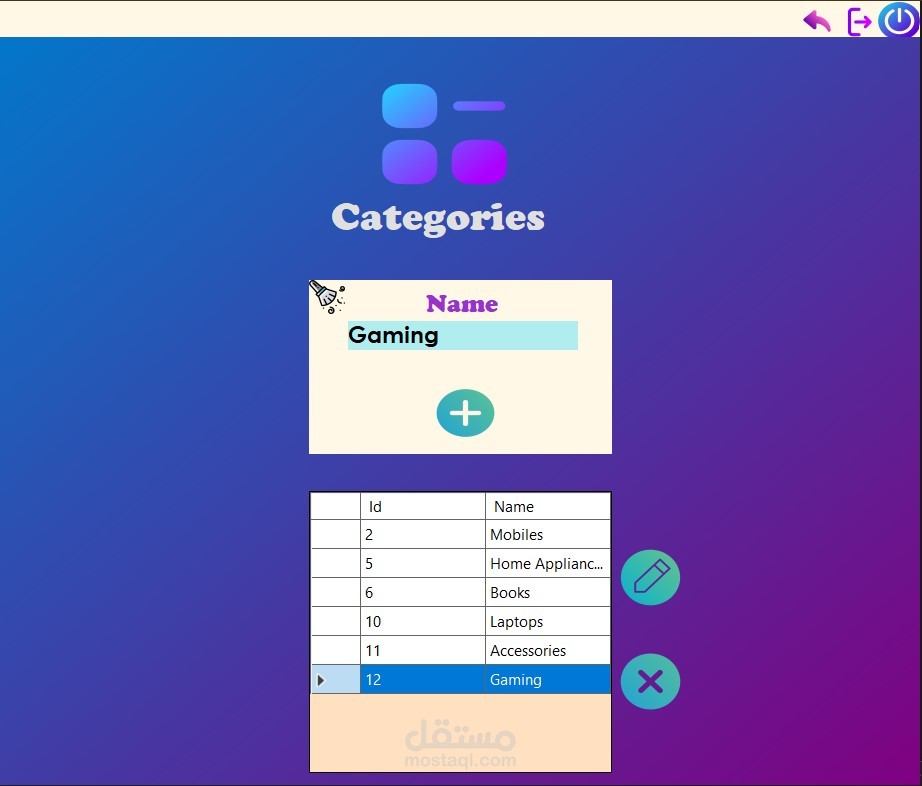The height and width of the screenshot is (786, 922).
Task: Click the row header of Accessories row
Action: tap(335, 650)
